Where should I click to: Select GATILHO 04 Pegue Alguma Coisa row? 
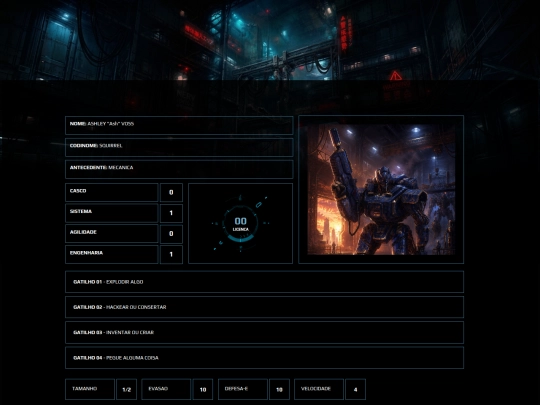pyautogui.click(x=264, y=357)
